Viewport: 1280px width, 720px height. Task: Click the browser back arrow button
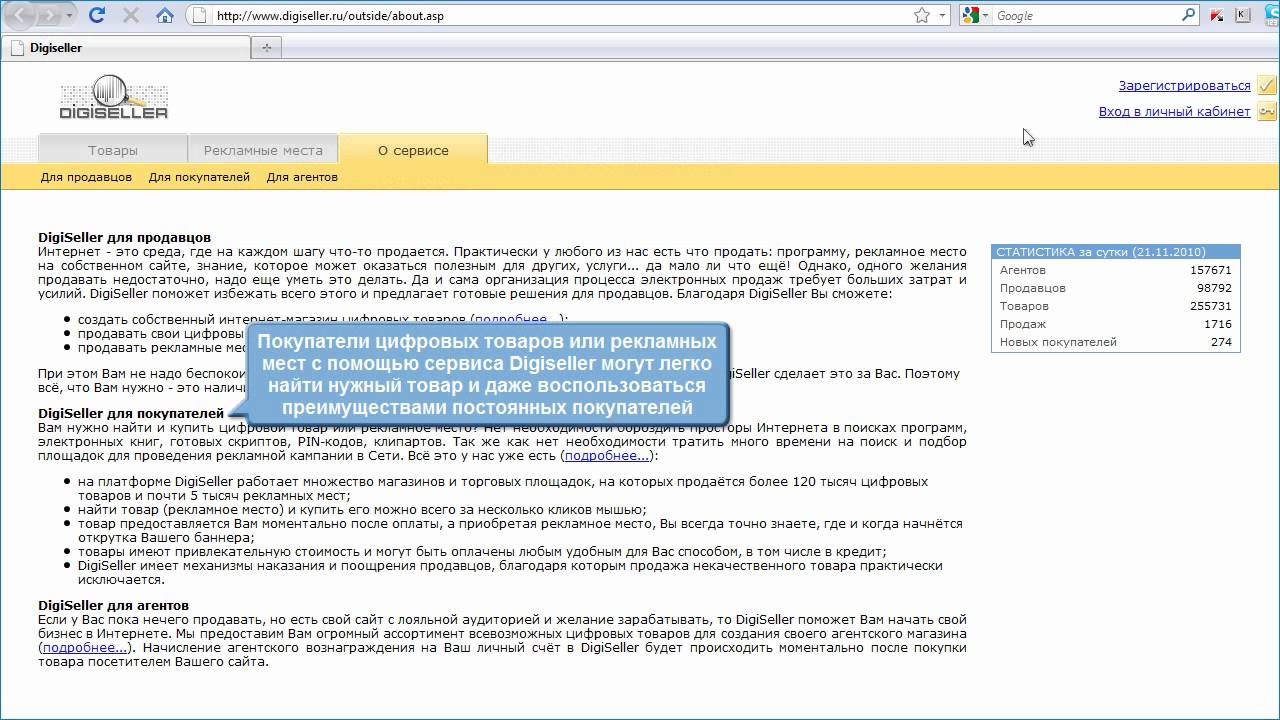pos(22,15)
